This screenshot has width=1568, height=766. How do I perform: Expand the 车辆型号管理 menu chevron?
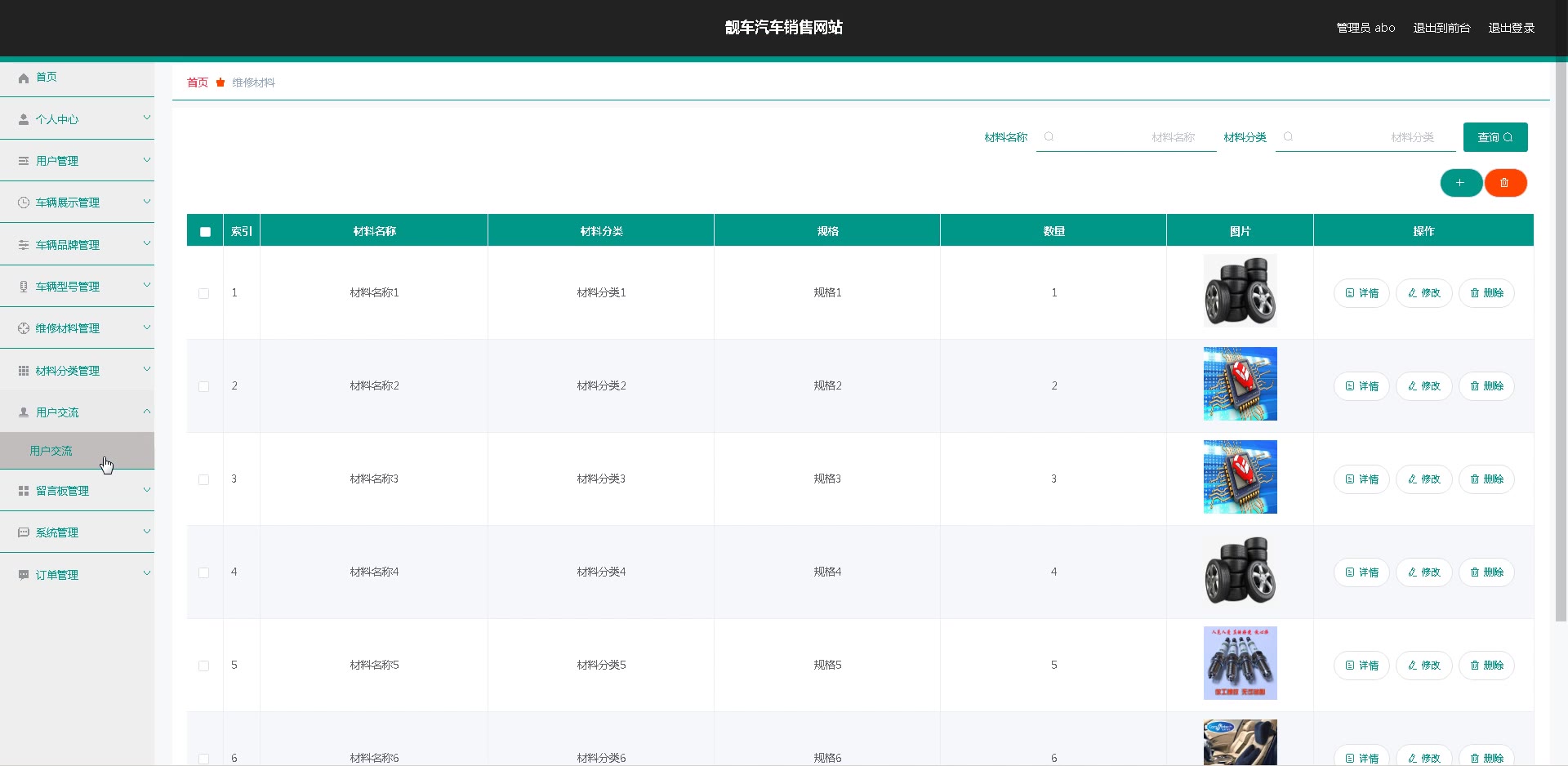147,285
